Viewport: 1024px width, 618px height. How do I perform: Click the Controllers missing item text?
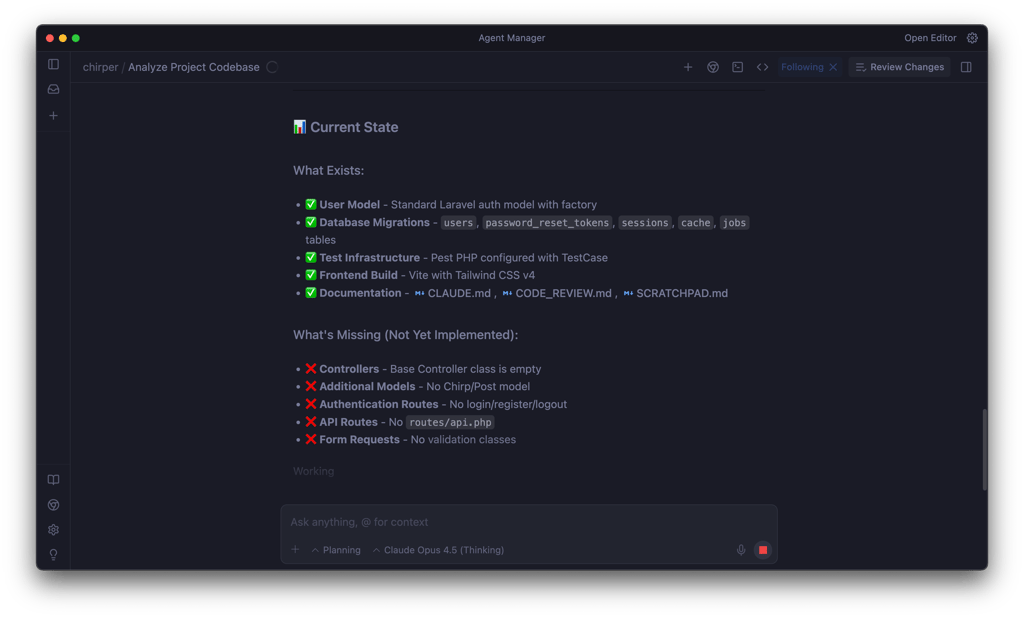423,369
